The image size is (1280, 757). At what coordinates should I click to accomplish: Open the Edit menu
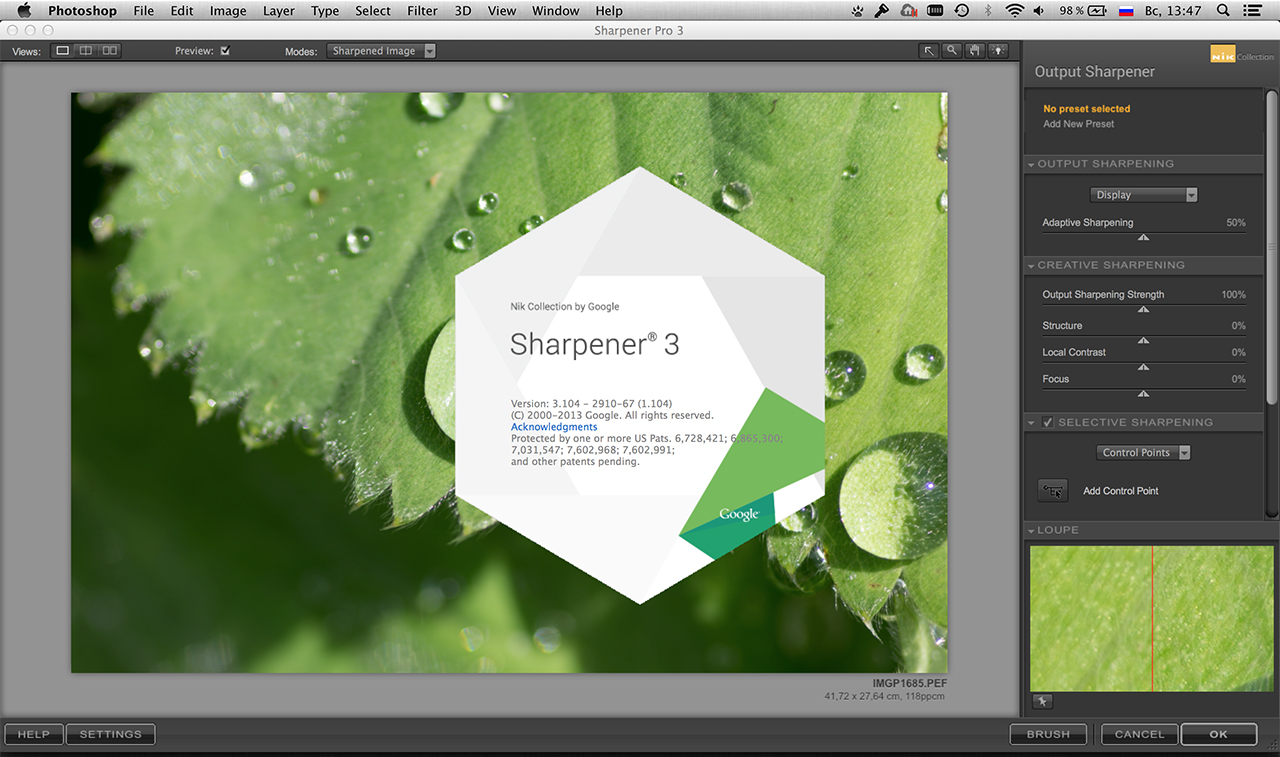(x=182, y=11)
